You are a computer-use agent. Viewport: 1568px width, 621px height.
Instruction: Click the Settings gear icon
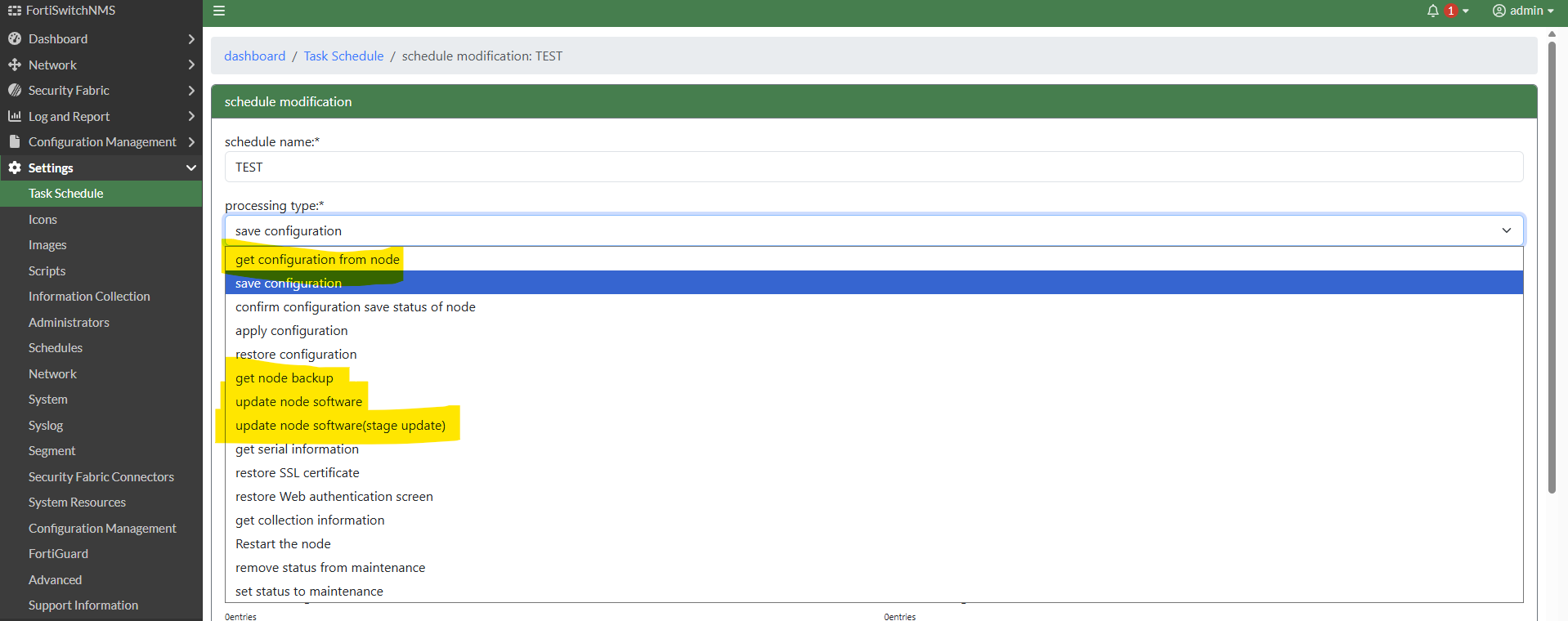pyautogui.click(x=15, y=168)
